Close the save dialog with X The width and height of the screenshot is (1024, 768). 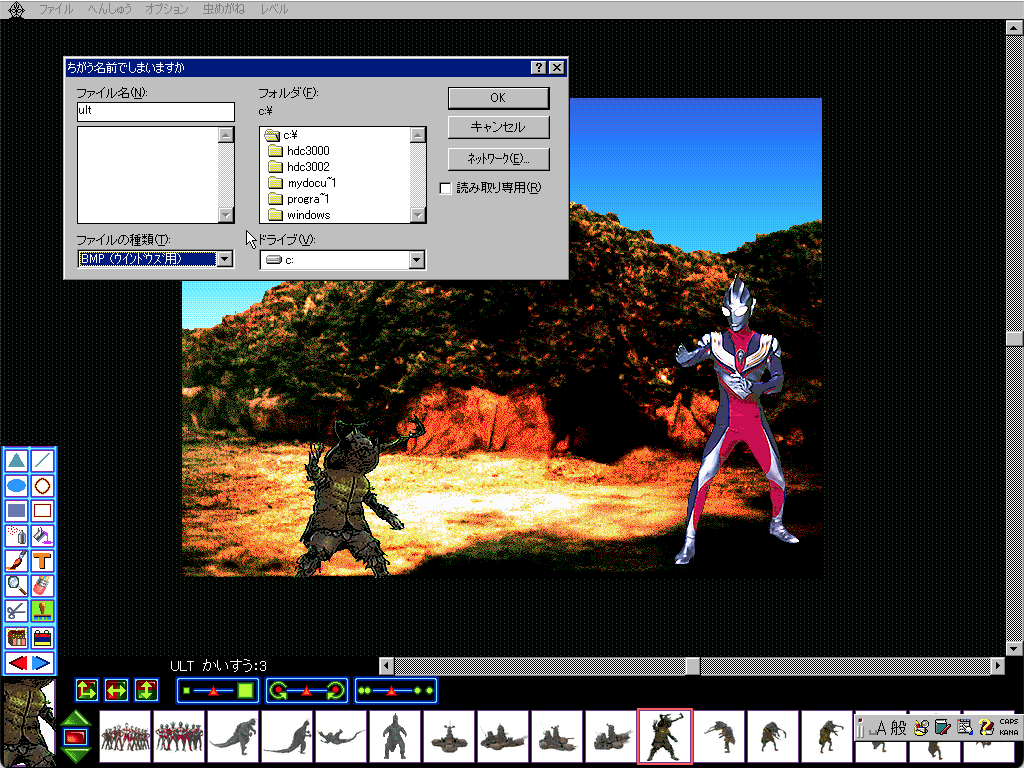(557, 67)
